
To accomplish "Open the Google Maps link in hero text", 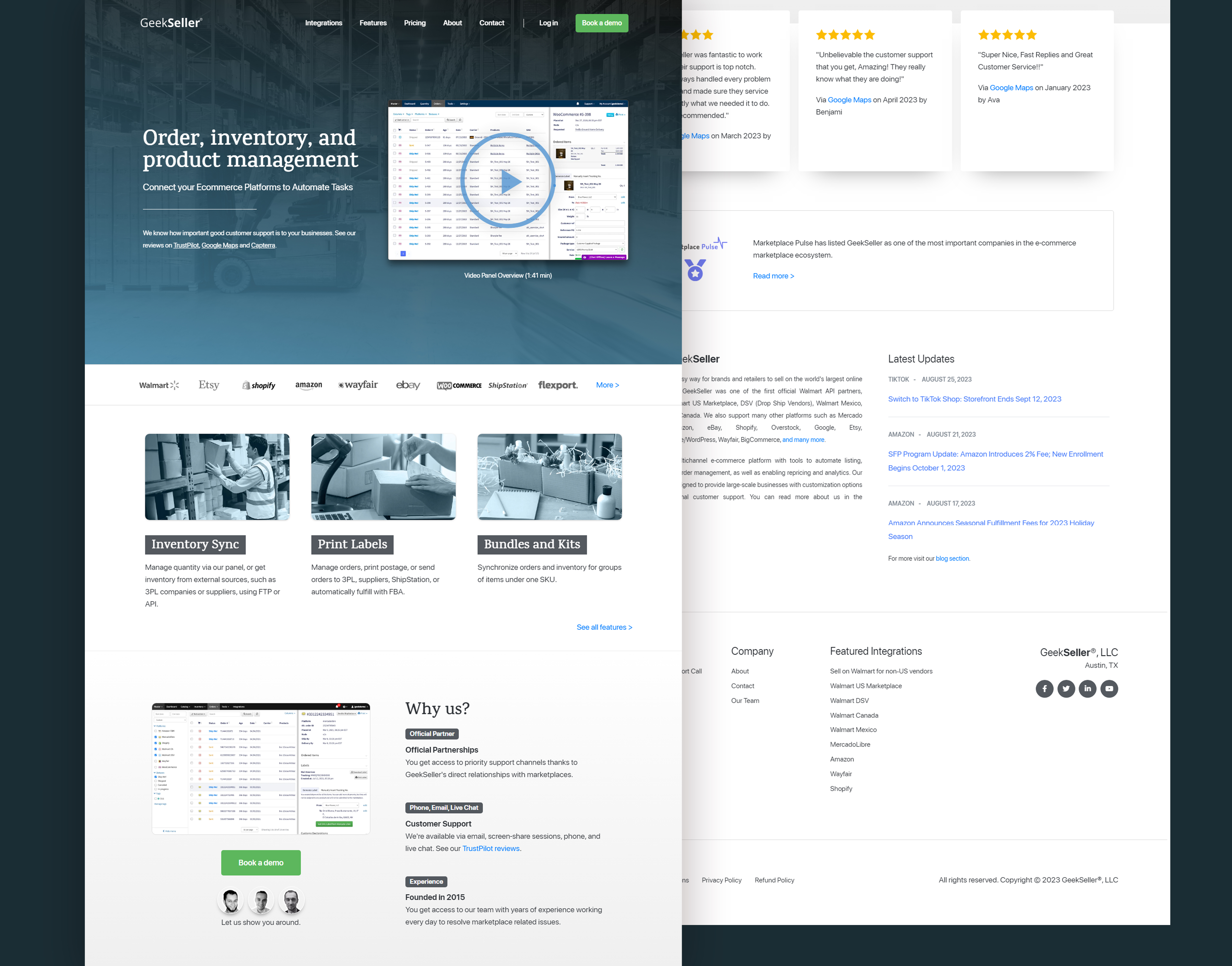I will click(x=219, y=245).
